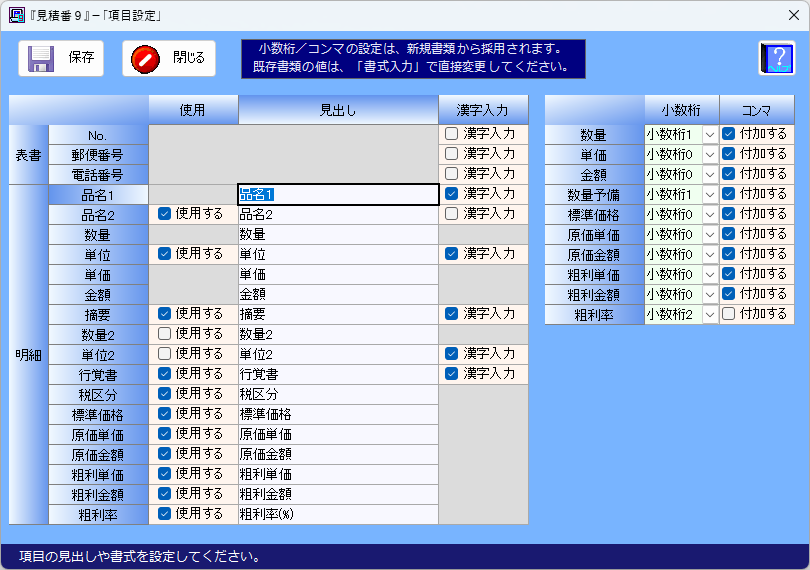The height and width of the screenshot is (570, 810).
Task: Open 小数桁 dropdown for 金額
Action: [710, 174]
